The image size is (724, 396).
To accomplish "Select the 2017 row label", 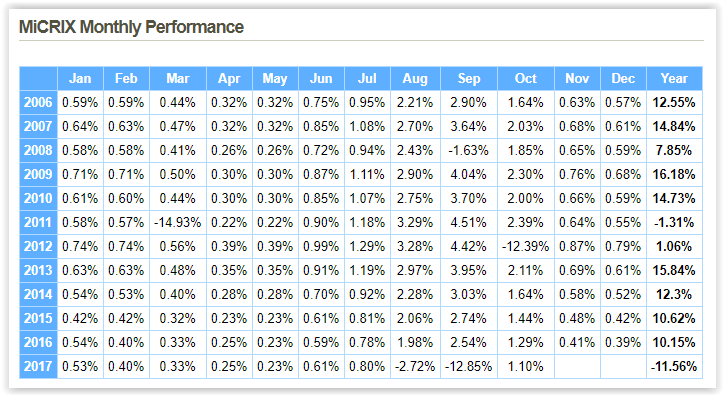I will (x=38, y=366).
